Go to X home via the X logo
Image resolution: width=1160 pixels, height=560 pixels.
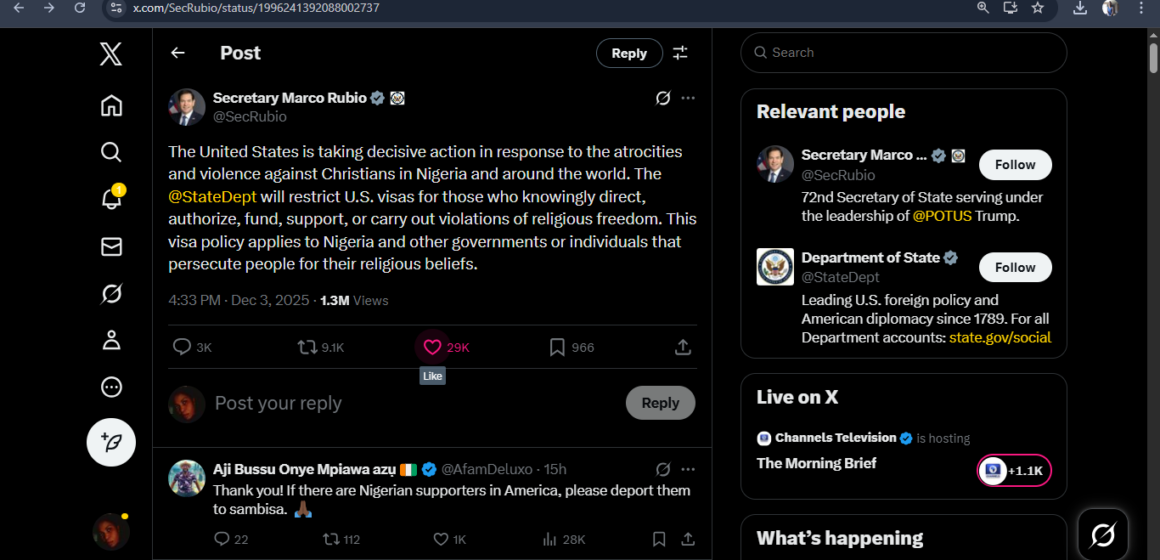[111, 53]
